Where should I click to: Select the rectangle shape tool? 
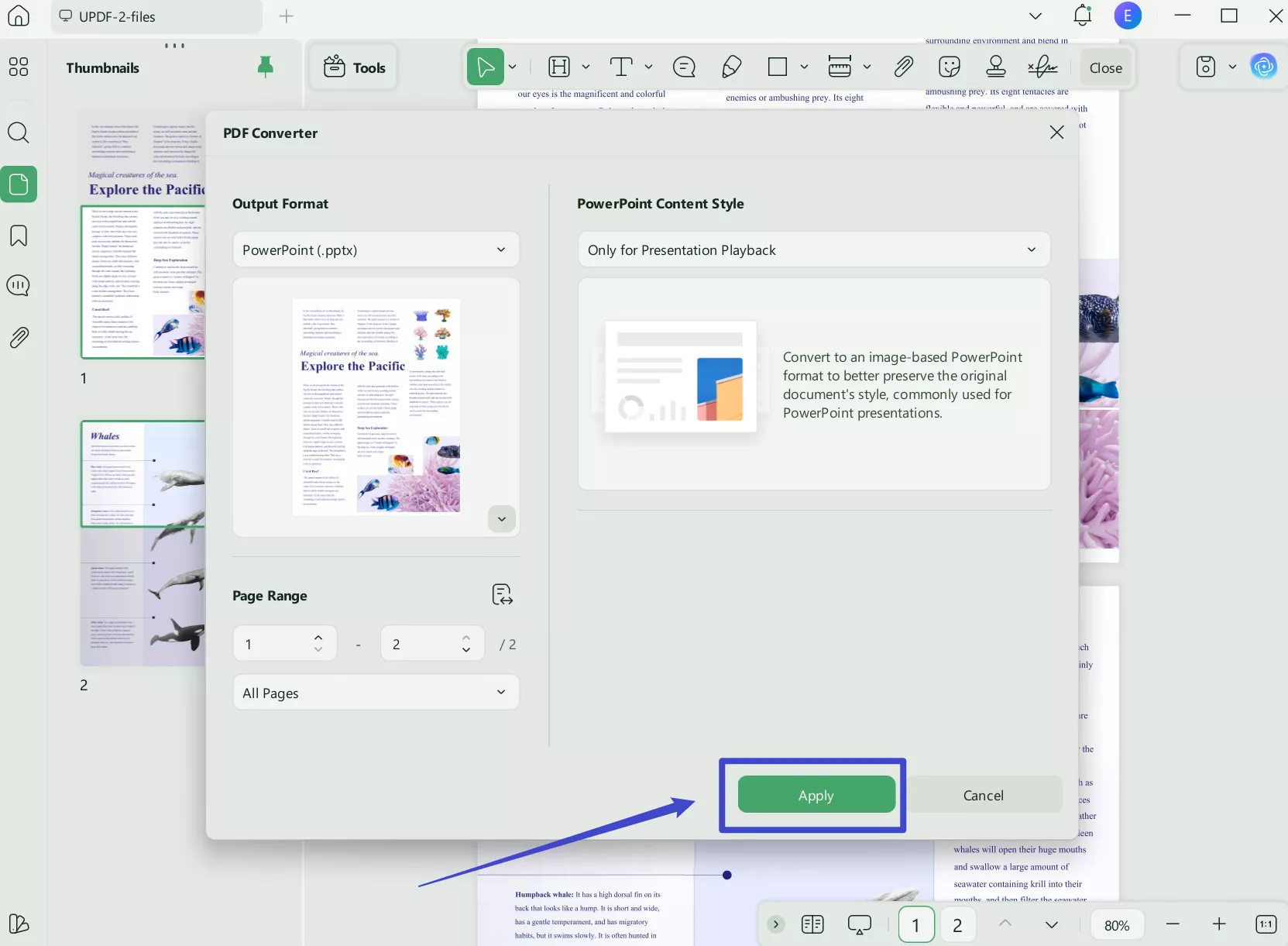click(778, 67)
